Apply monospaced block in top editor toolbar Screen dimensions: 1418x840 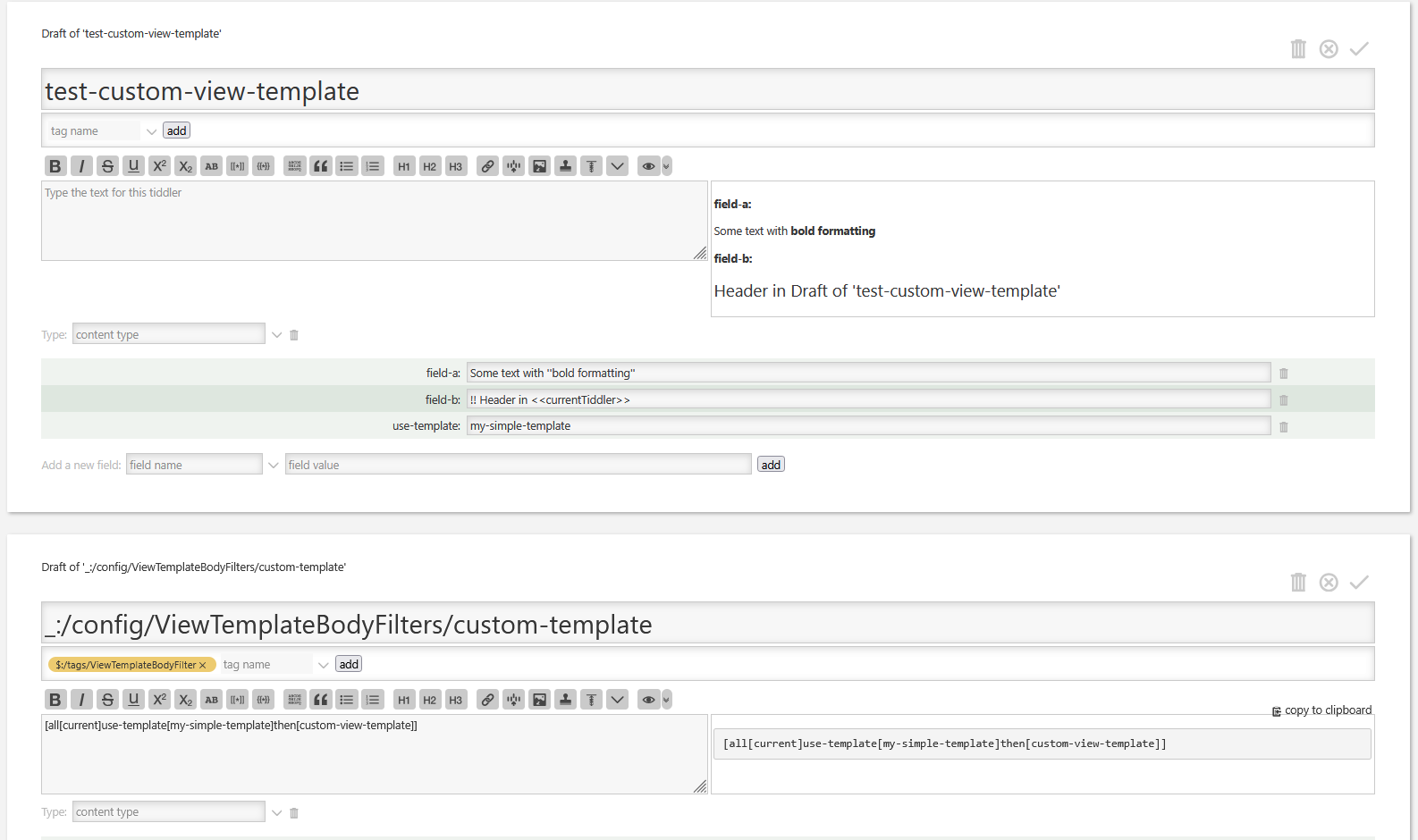coord(295,166)
